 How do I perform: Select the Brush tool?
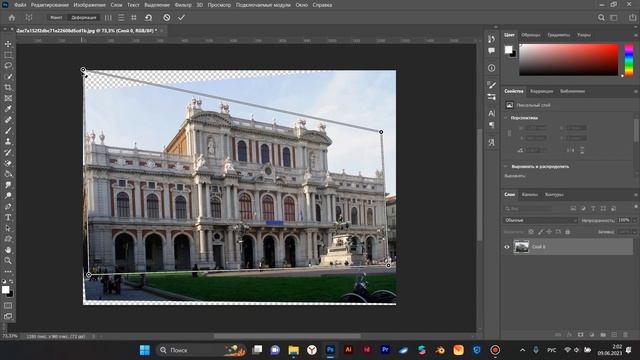click(x=8, y=131)
